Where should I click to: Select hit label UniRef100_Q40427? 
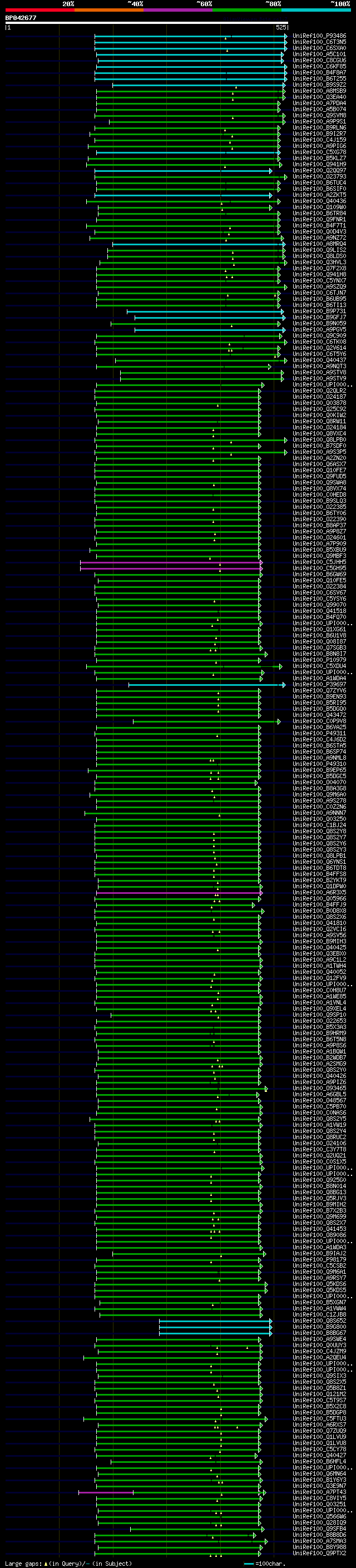319,1456
